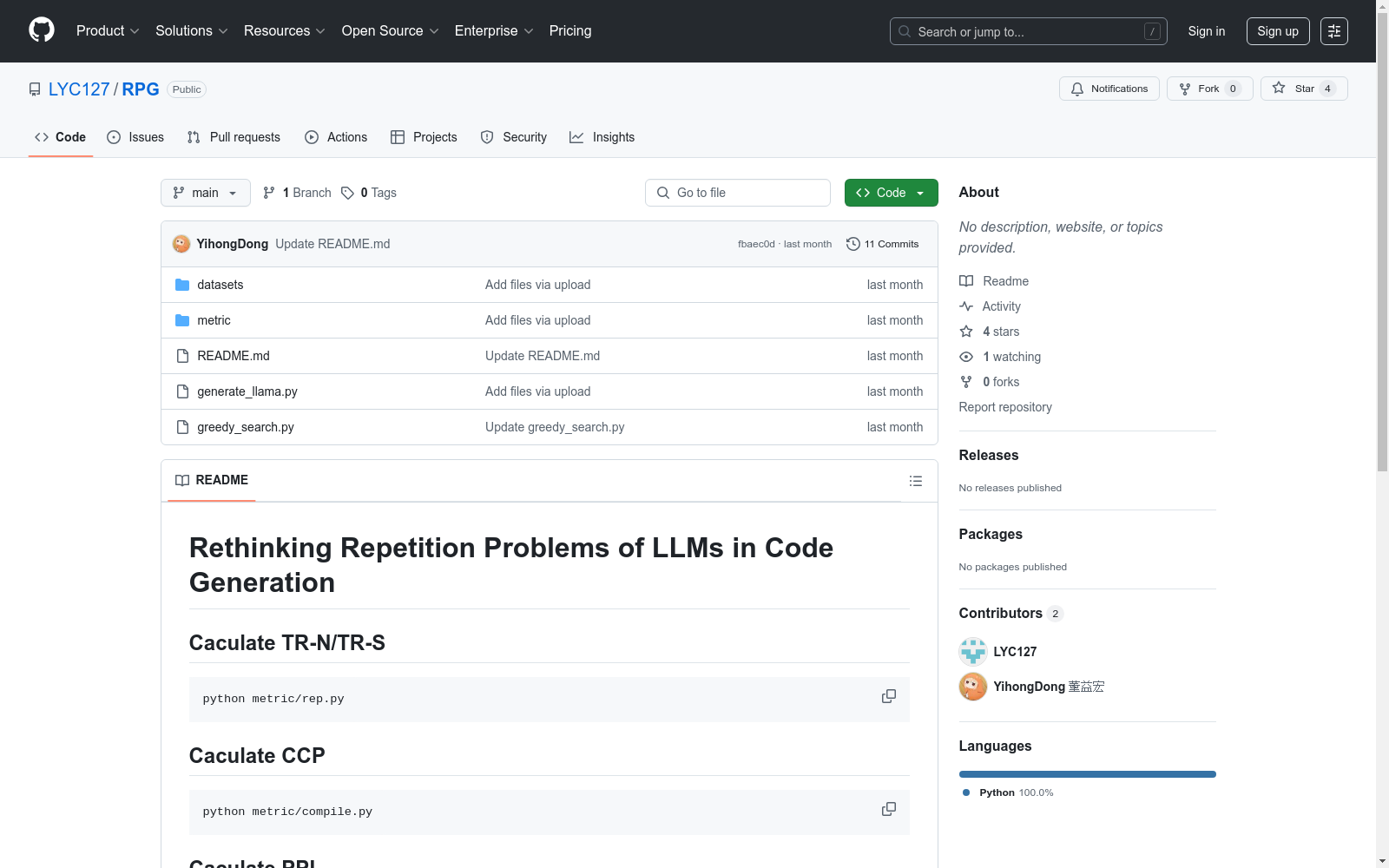Open the 'Update greedy_search.py' commit message
This screenshot has width=1389, height=868.
point(555,427)
